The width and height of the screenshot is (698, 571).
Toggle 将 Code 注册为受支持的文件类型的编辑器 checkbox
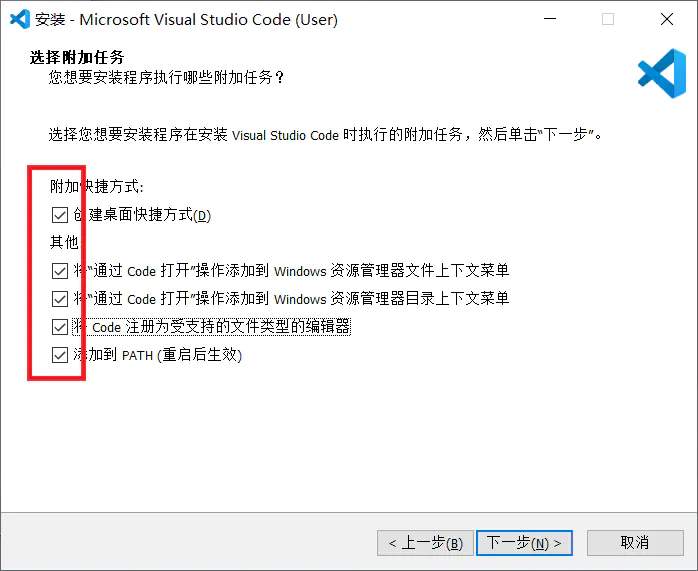coord(60,327)
